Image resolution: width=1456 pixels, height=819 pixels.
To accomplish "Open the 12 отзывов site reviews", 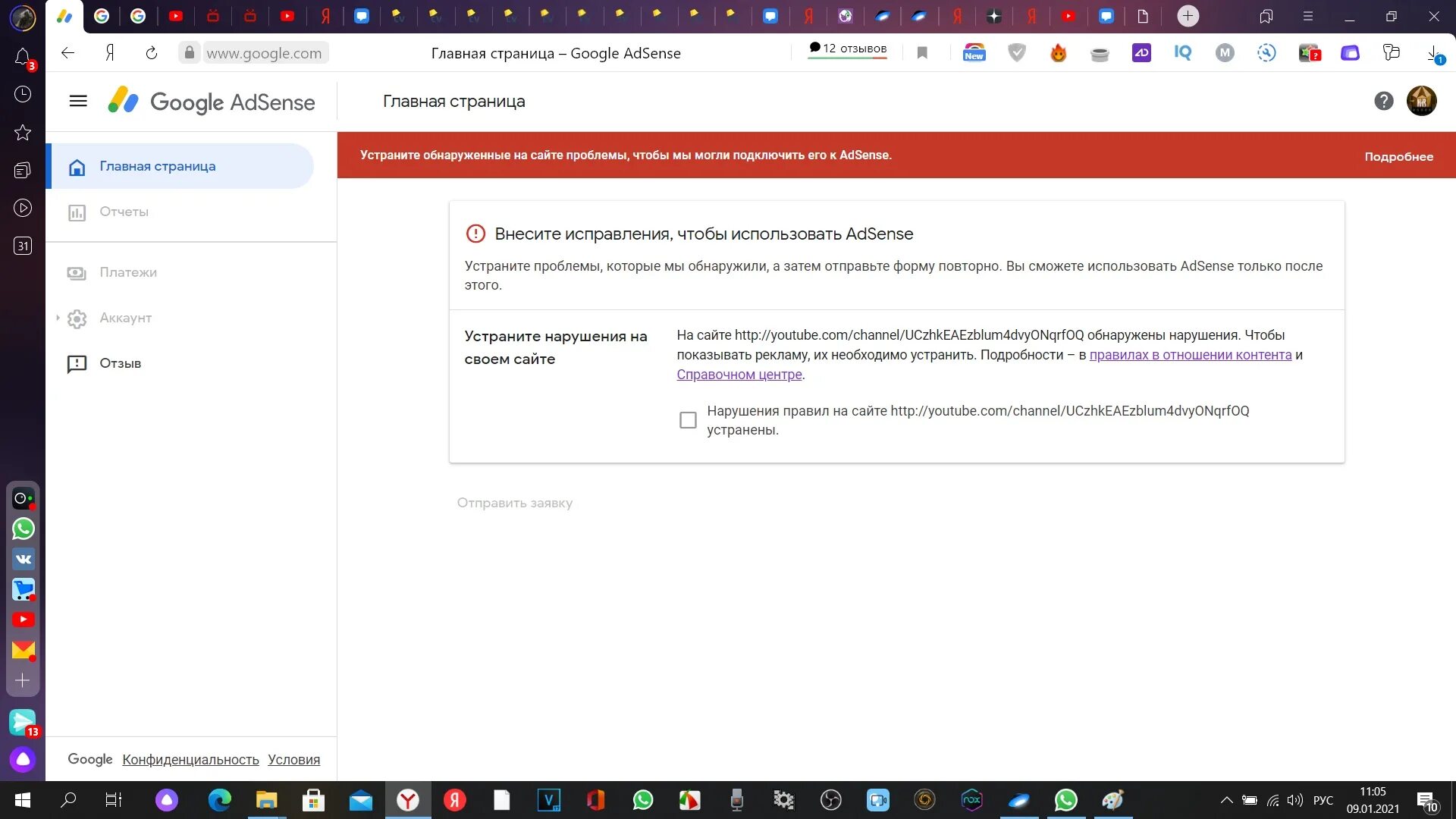I will (x=847, y=49).
